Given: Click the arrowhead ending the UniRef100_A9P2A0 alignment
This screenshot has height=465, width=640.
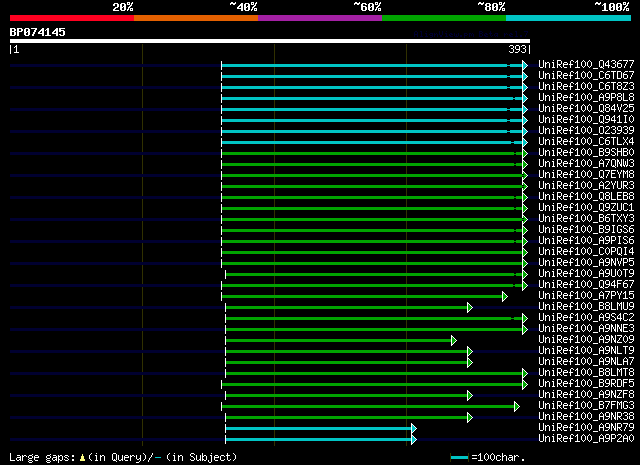Looking at the screenshot, I should point(414,440).
